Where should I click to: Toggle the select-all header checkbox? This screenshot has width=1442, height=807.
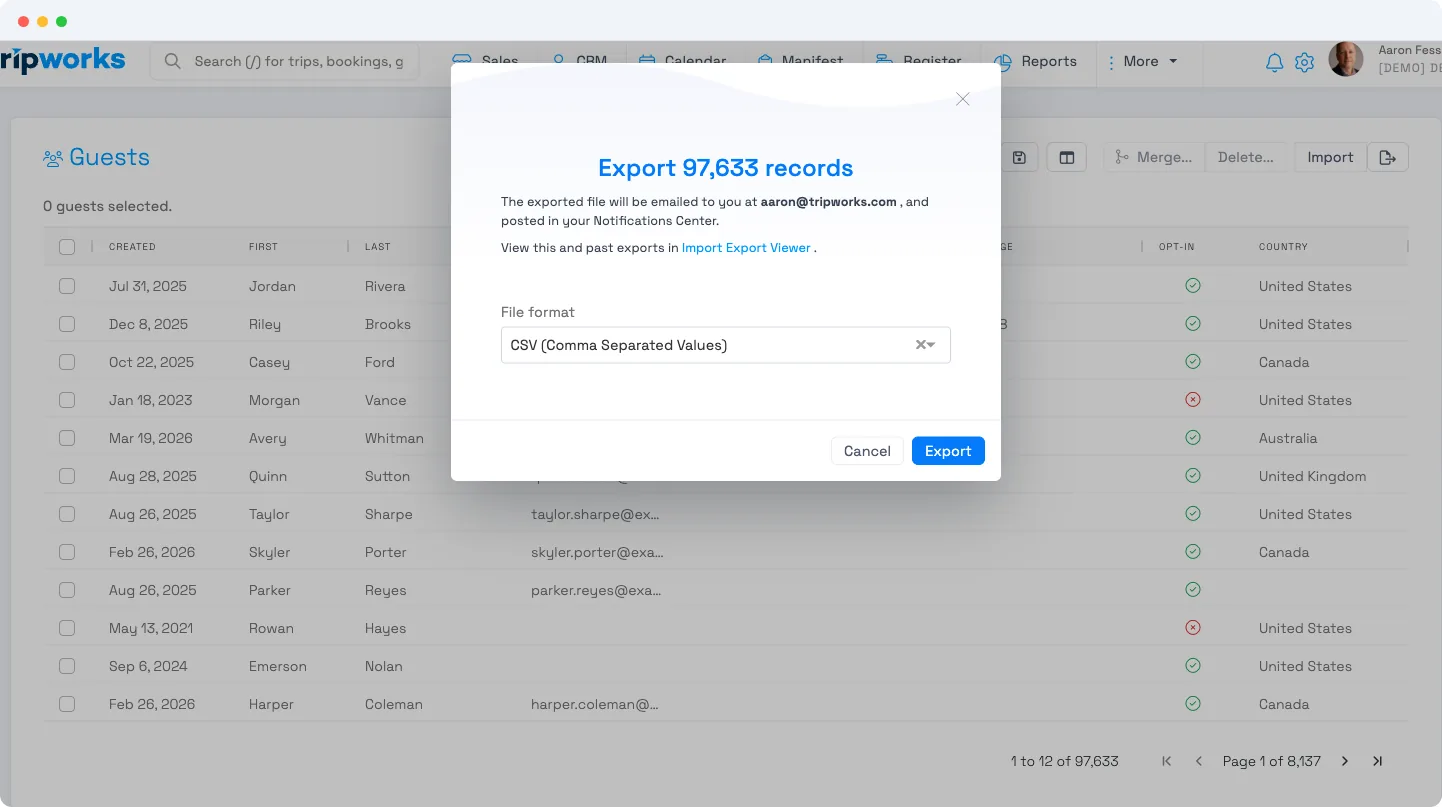[67, 247]
